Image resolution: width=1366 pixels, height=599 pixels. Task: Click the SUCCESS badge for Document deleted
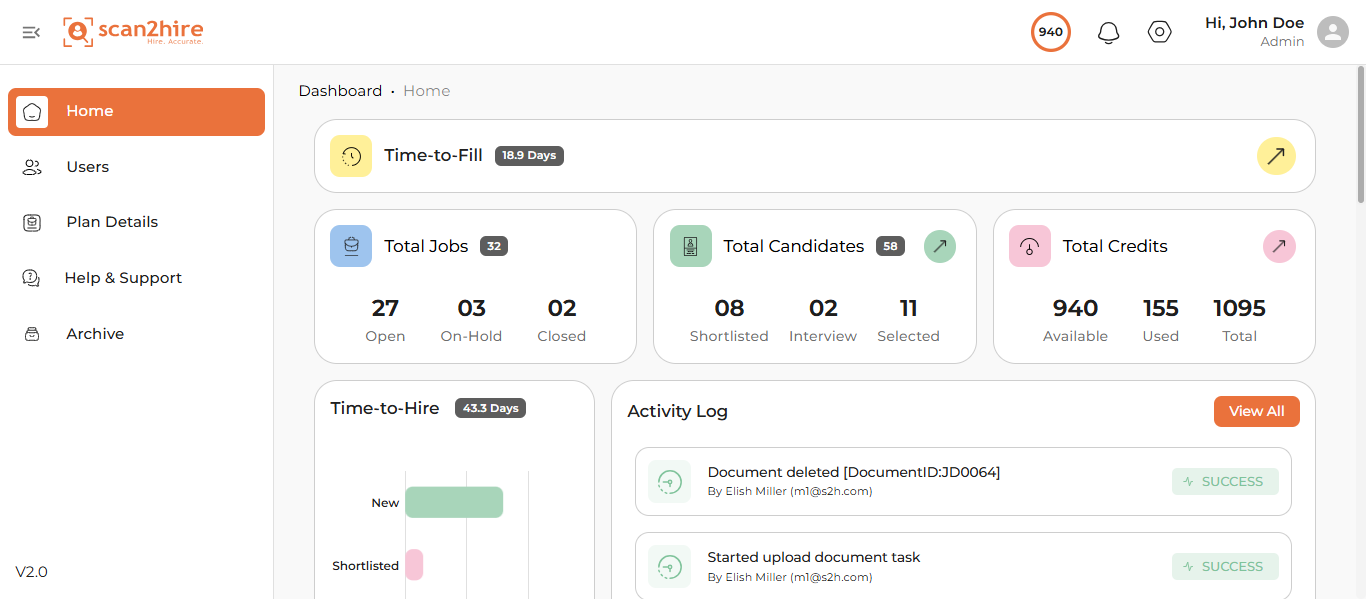click(1225, 481)
